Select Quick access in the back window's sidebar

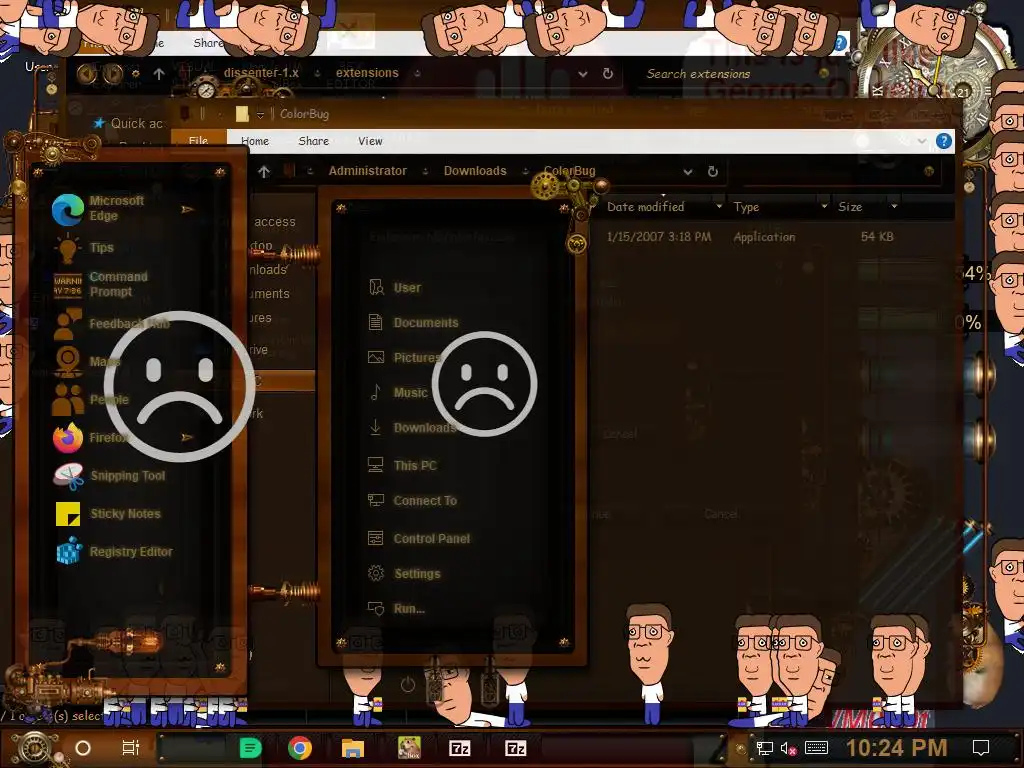pos(129,123)
